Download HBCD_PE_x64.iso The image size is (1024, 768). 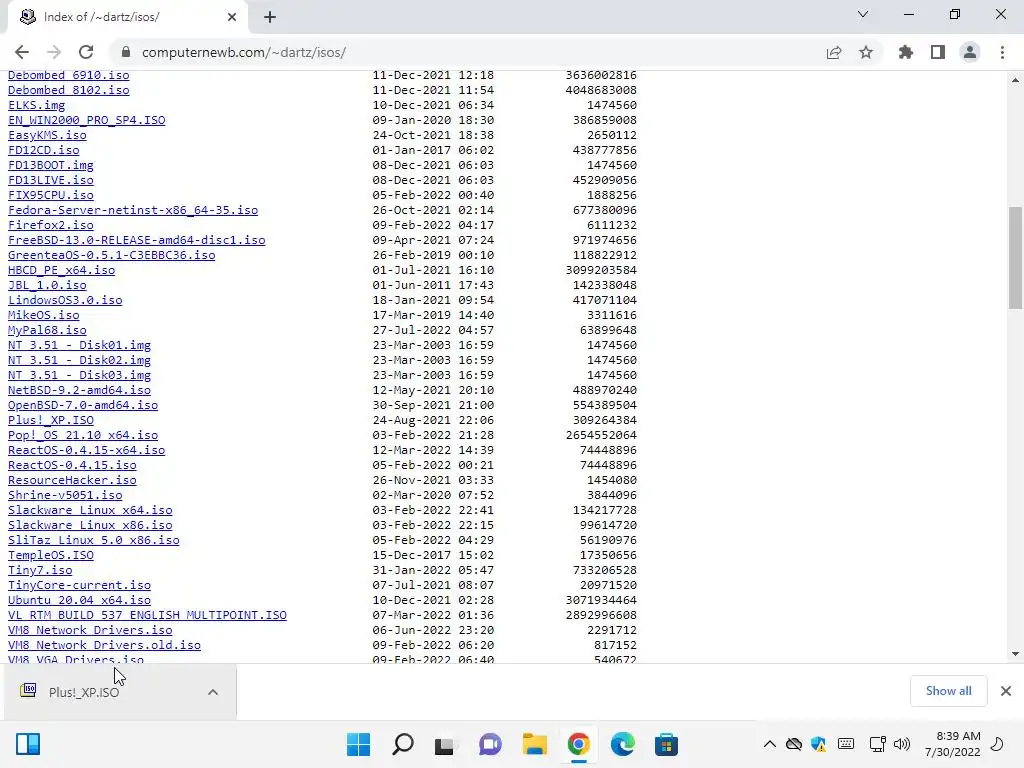[x=61, y=270]
